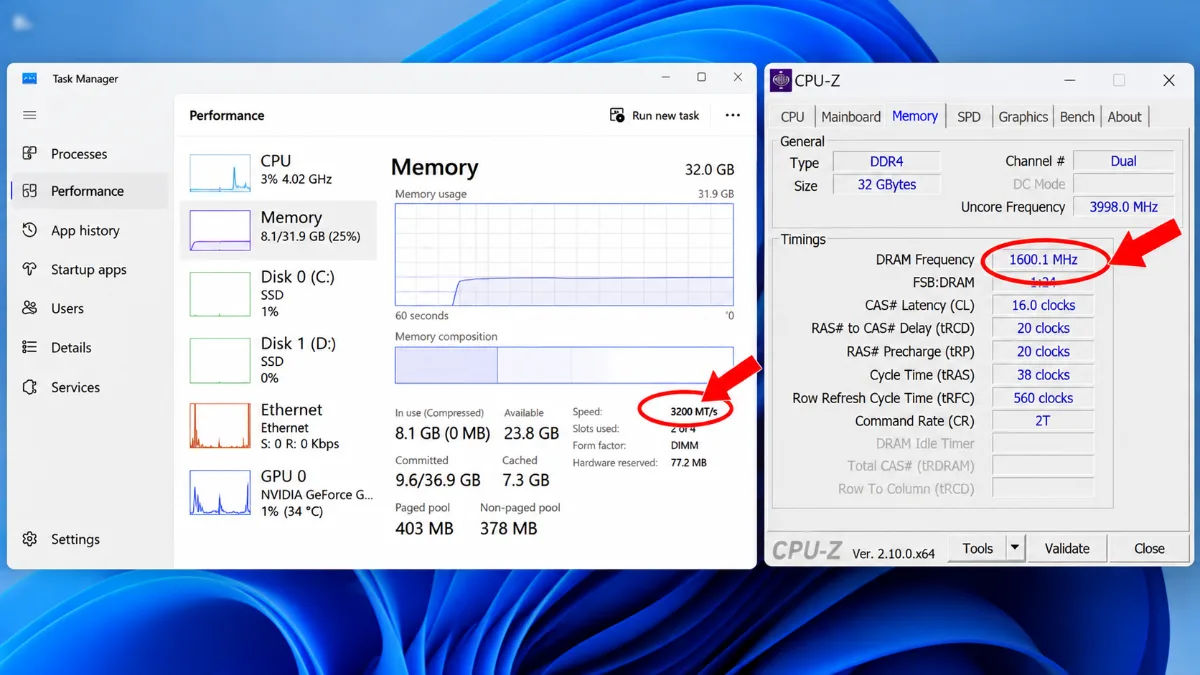Select the GPU 0 graph thumbnail

pyautogui.click(x=220, y=493)
